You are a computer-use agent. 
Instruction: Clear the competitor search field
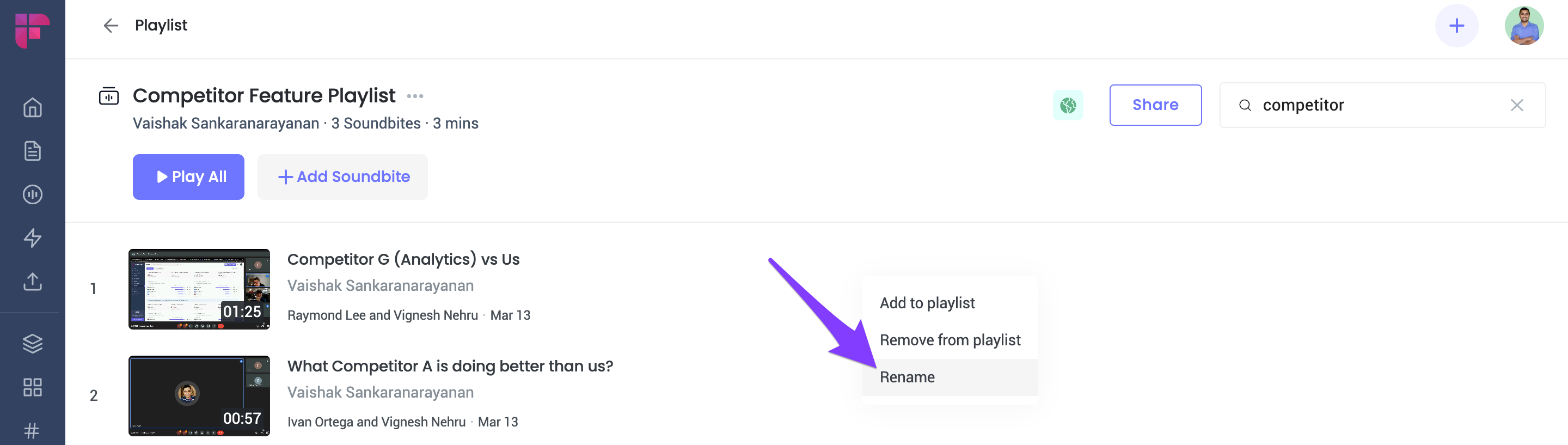[x=1517, y=105]
